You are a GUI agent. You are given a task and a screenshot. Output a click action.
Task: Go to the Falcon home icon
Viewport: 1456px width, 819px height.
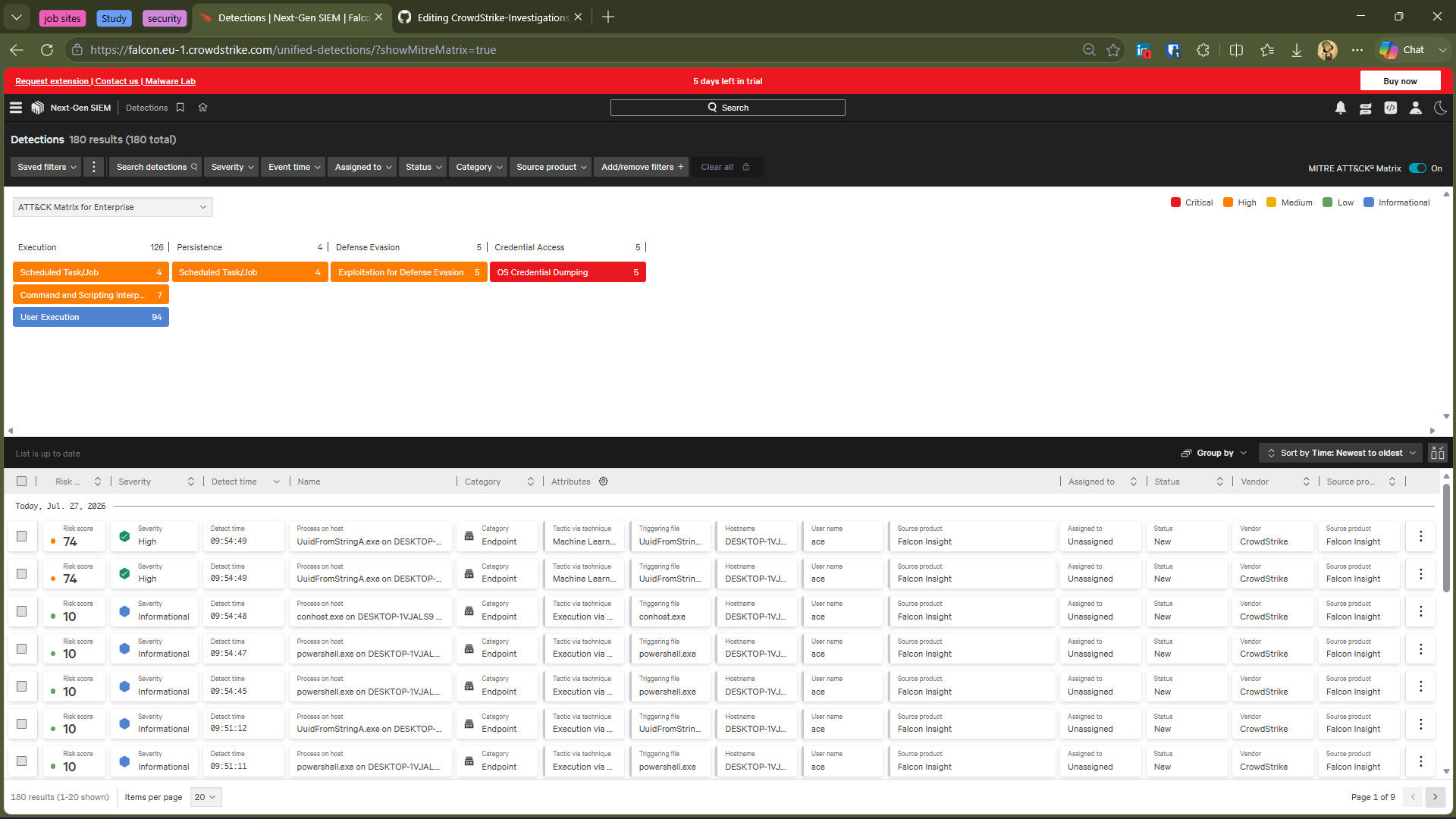(202, 108)
